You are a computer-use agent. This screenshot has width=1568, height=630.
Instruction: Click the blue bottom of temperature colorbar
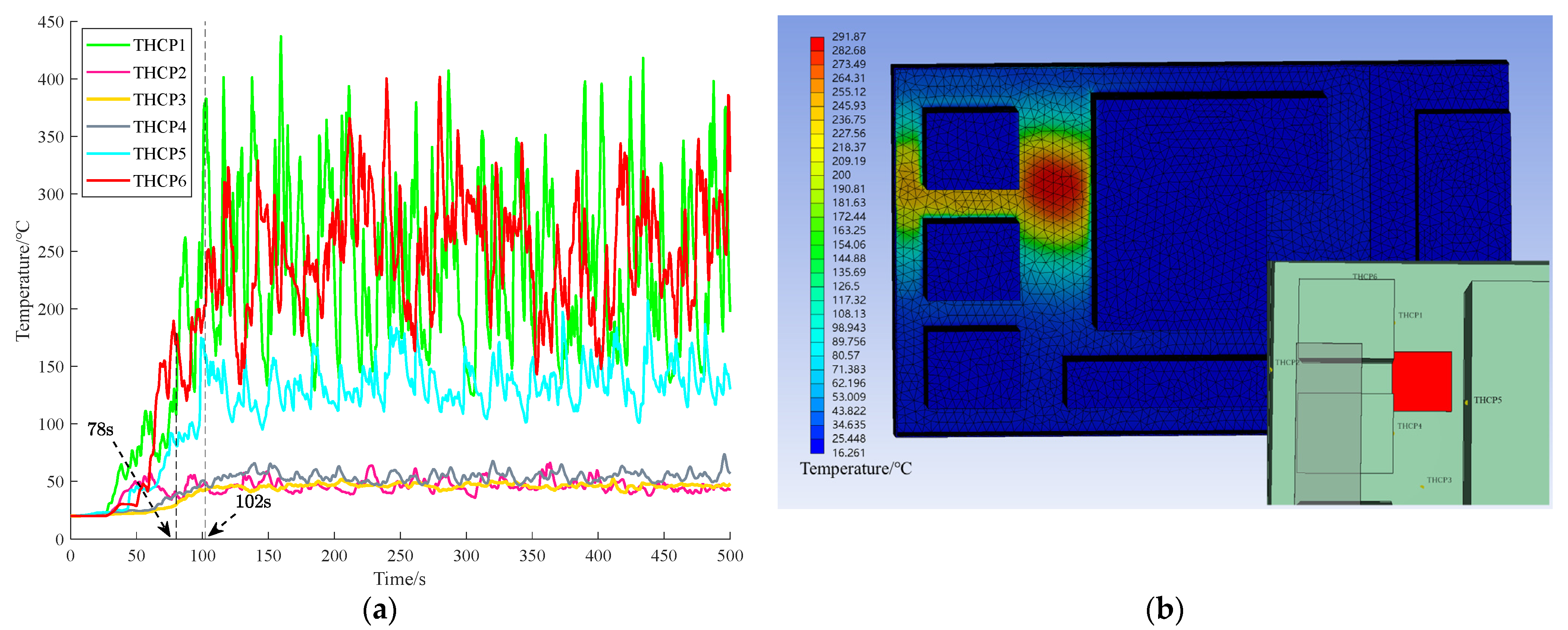817,447
